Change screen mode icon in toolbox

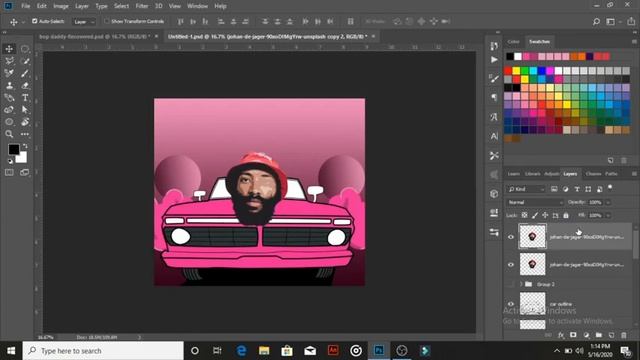click(x=25, y=173)
